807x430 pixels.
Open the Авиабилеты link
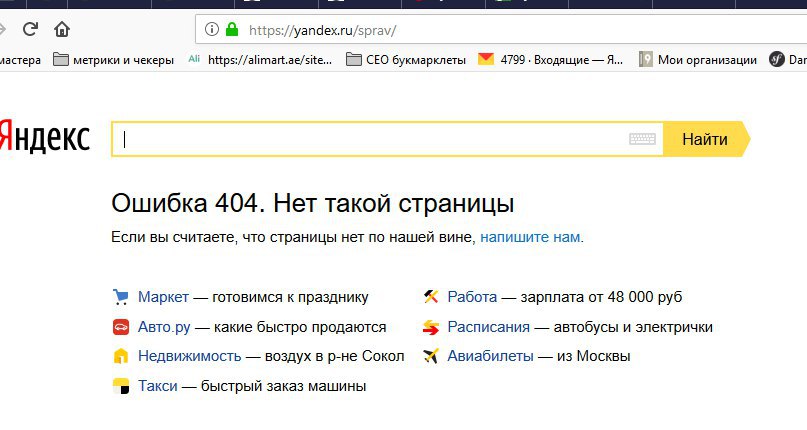point(490,356)
